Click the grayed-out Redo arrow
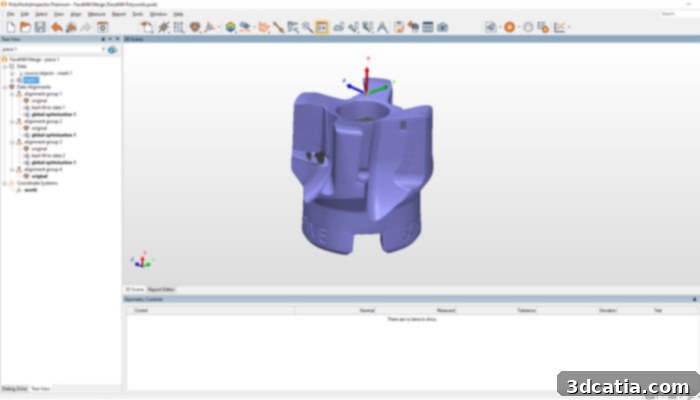Screen dimensions: 700x400 point(86,27)
